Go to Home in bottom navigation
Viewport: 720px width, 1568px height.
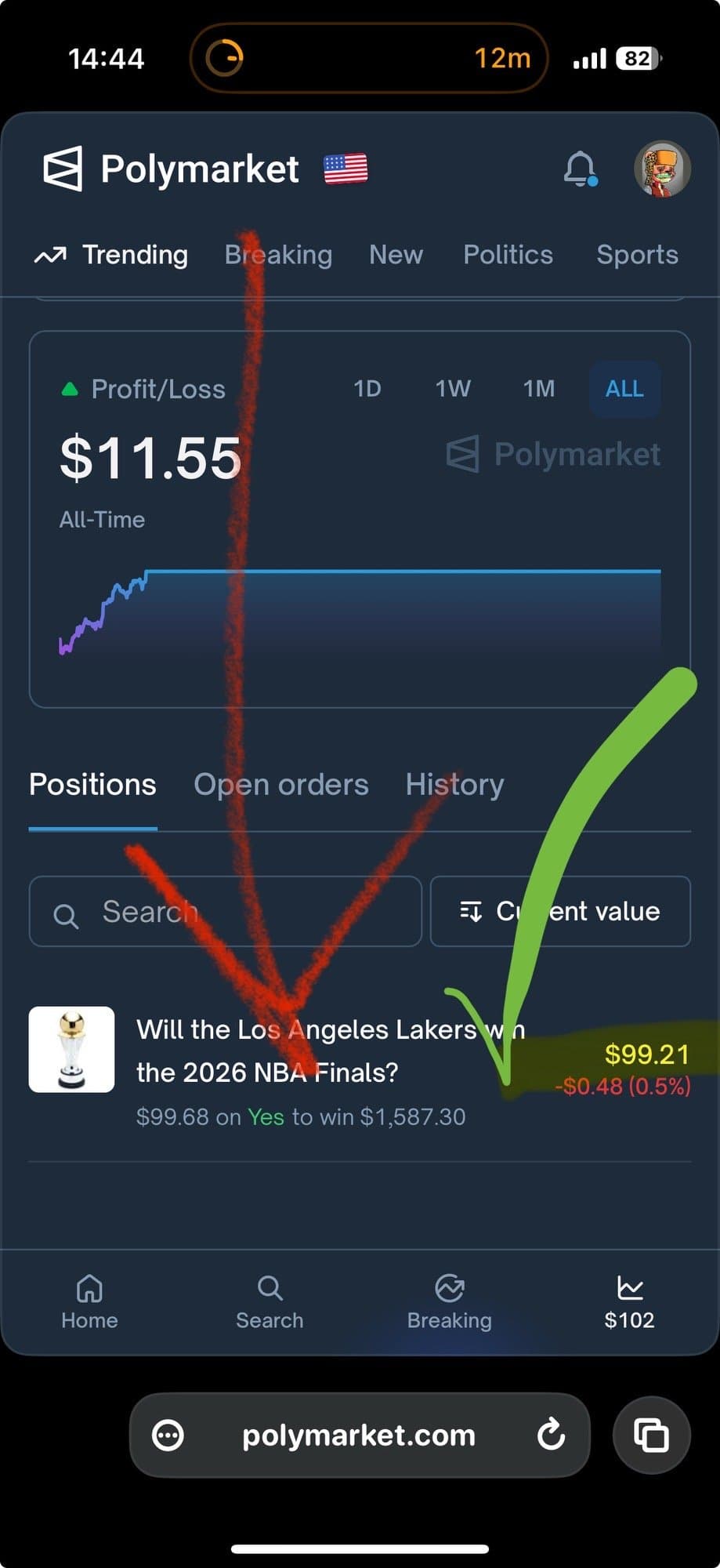tap(89, 1302)
